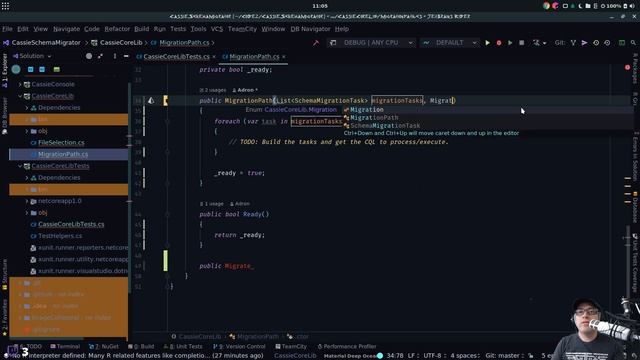Open the NuGet tool window
The image size is (640, 360).
(x=104, y=347)
